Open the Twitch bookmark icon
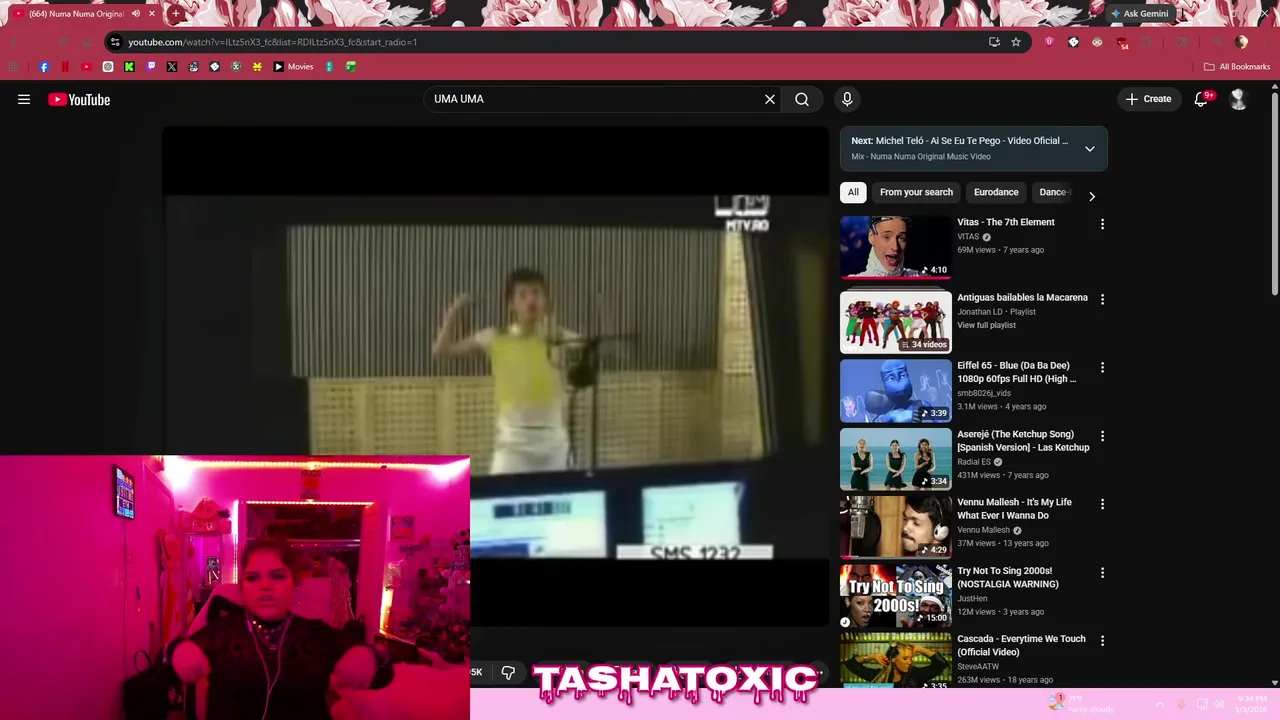 [x=151, y=67]
